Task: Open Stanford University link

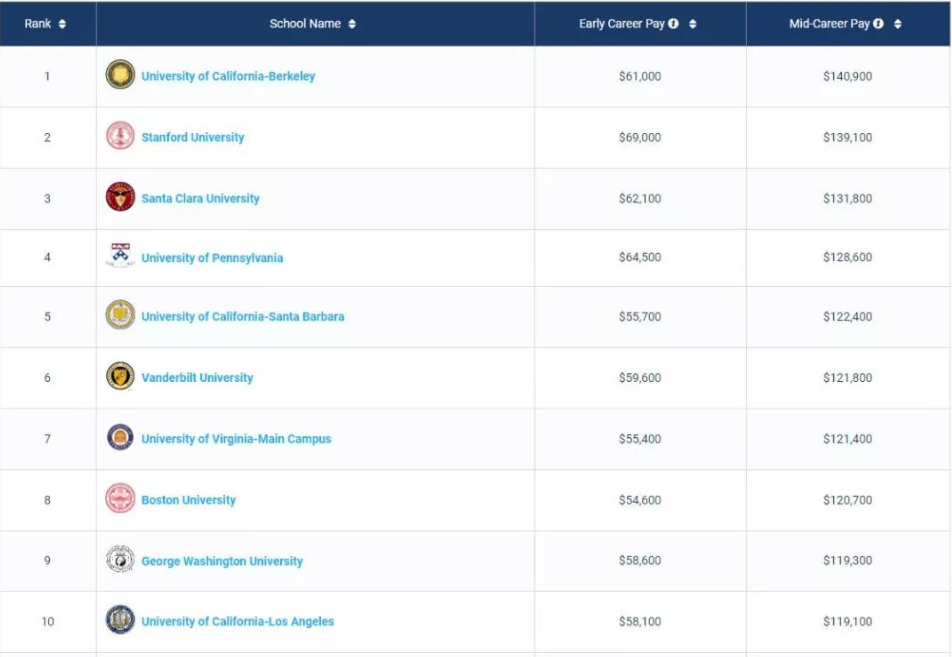Action: tap(193, 138)
